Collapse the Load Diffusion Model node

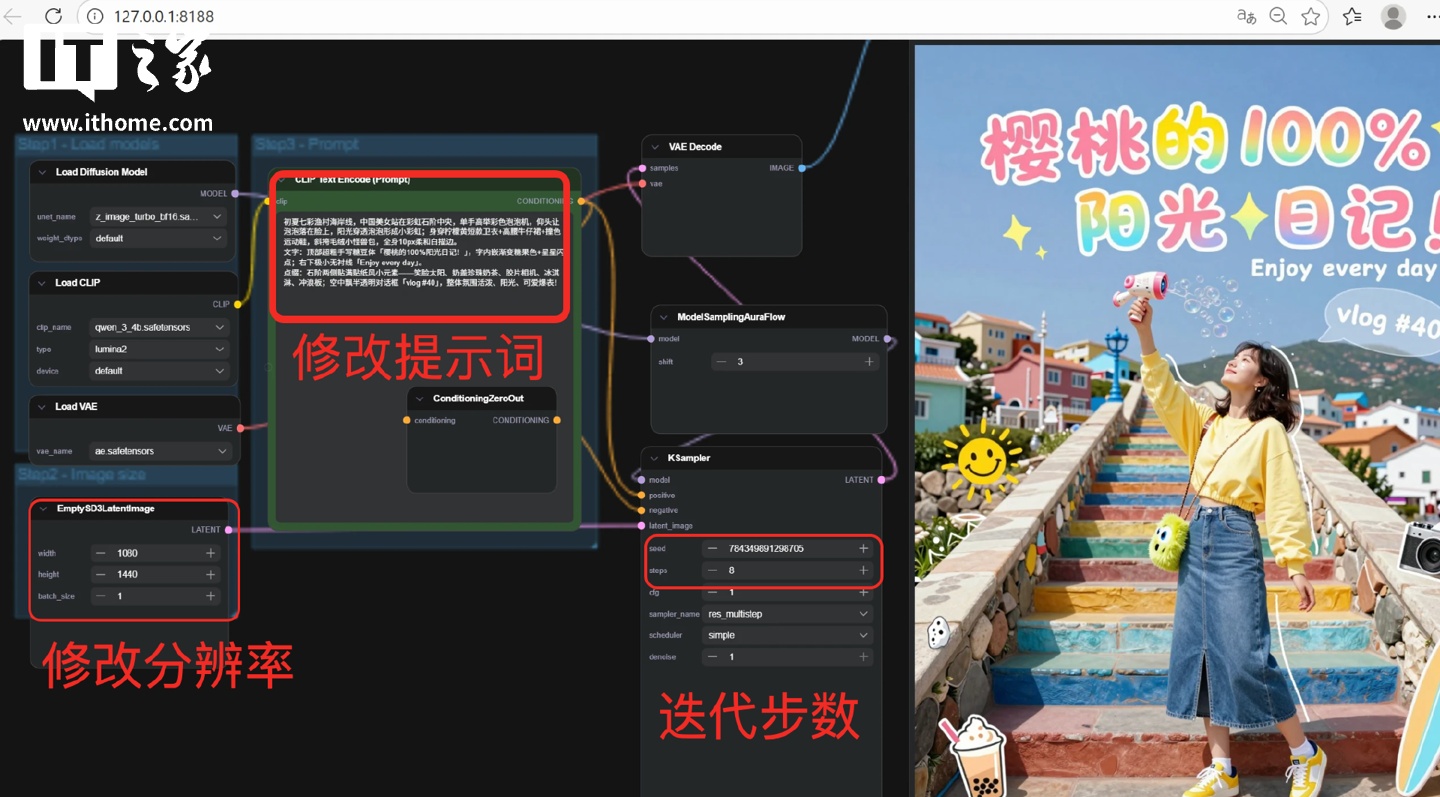[x=43, y=172]
